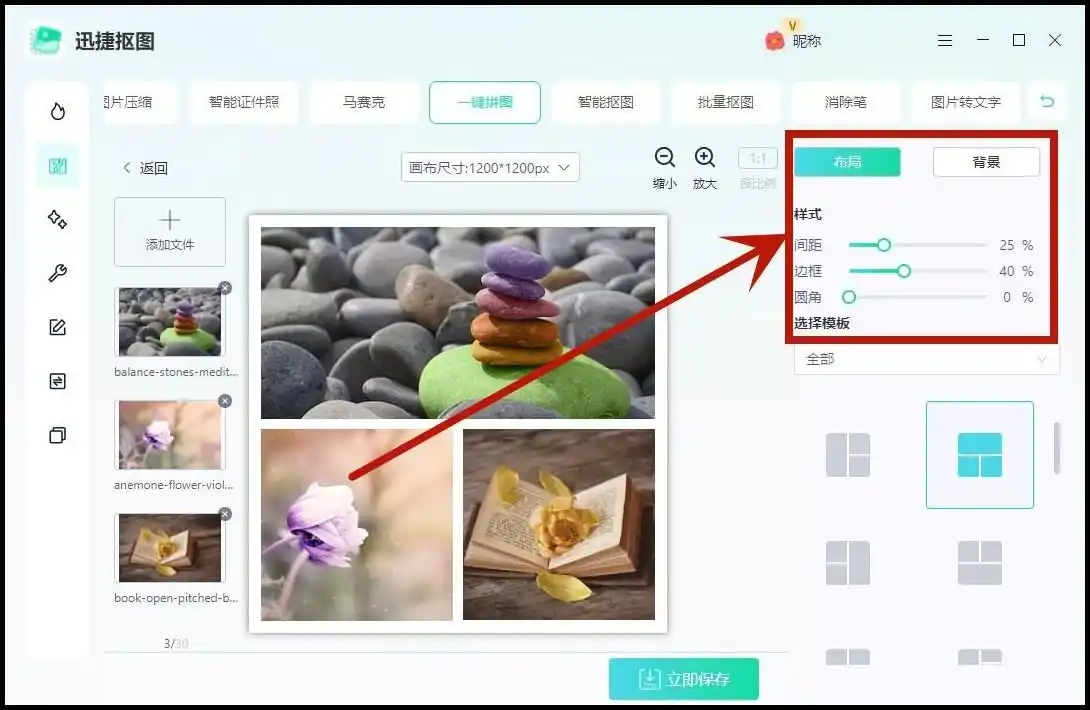Open the edit pencil icon in sidebar
This screenshot has width=1090, height=710.
58,327
